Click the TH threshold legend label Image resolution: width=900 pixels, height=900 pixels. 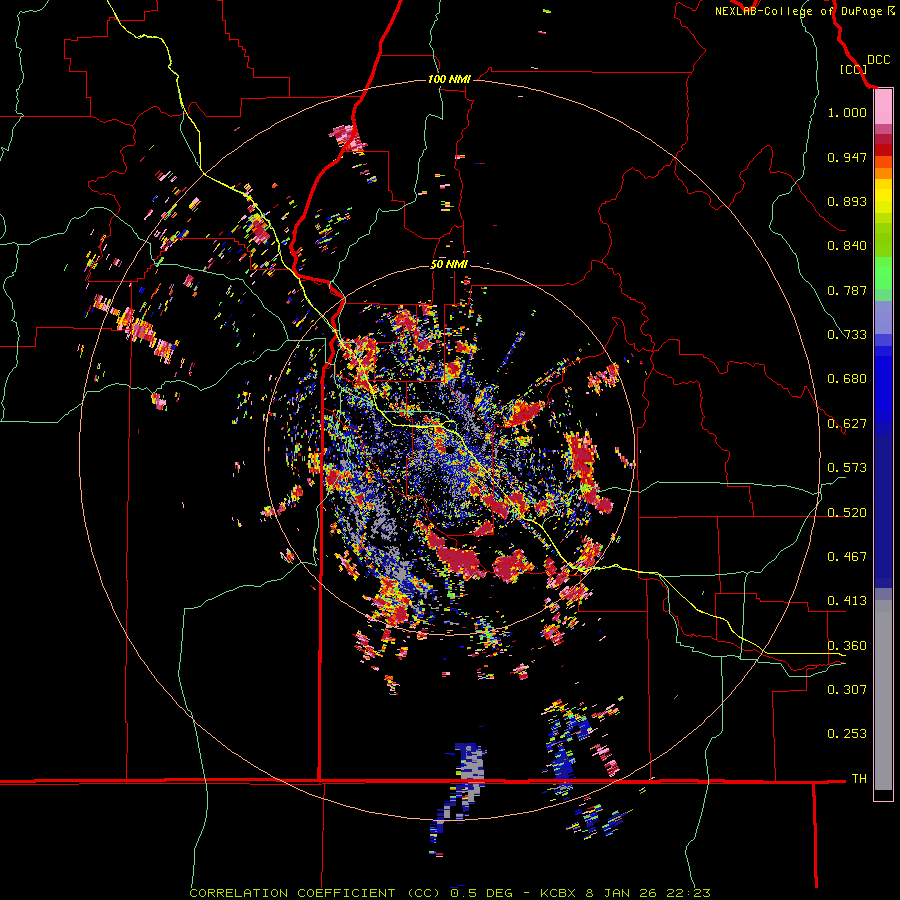click(x=859, y=779)
